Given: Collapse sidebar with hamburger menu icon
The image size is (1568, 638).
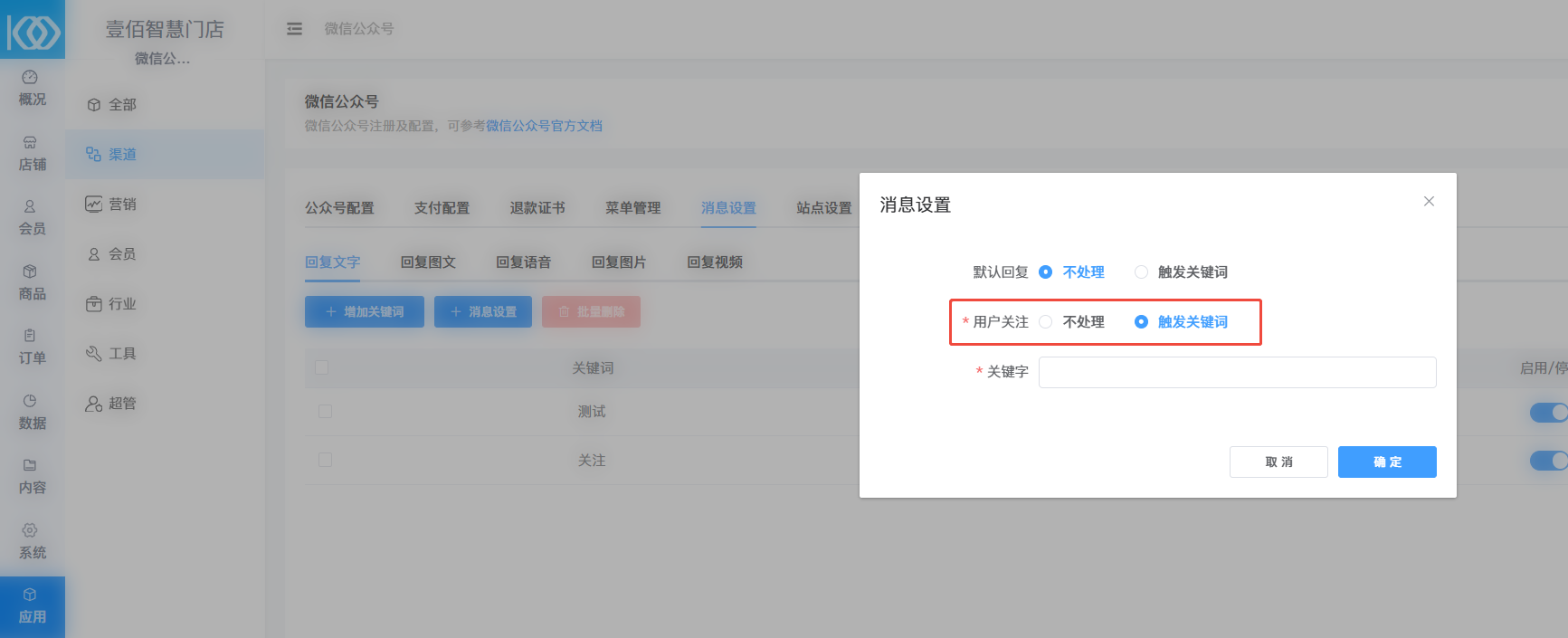Looking at the screenshot, I should 294,29.
